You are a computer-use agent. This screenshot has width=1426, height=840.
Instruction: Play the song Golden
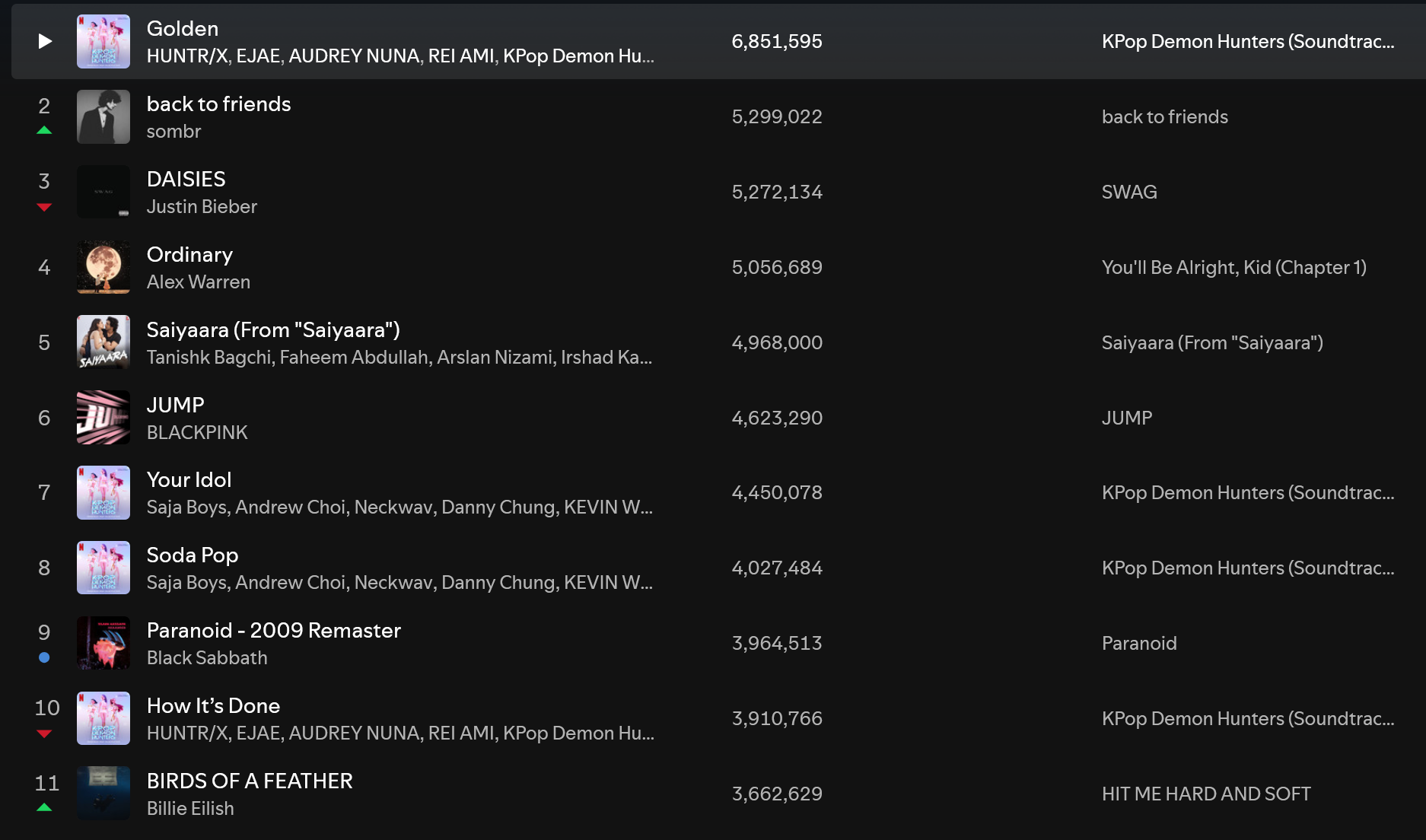tap(45, 41)
